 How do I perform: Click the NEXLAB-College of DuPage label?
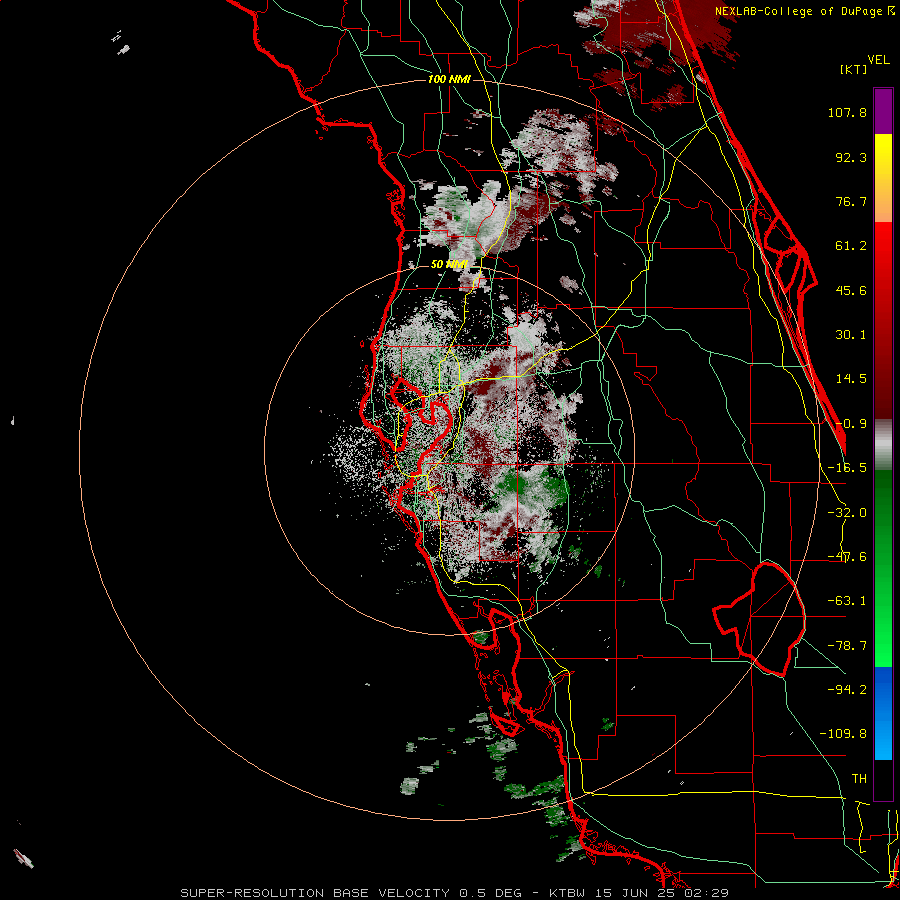(800, 11)
